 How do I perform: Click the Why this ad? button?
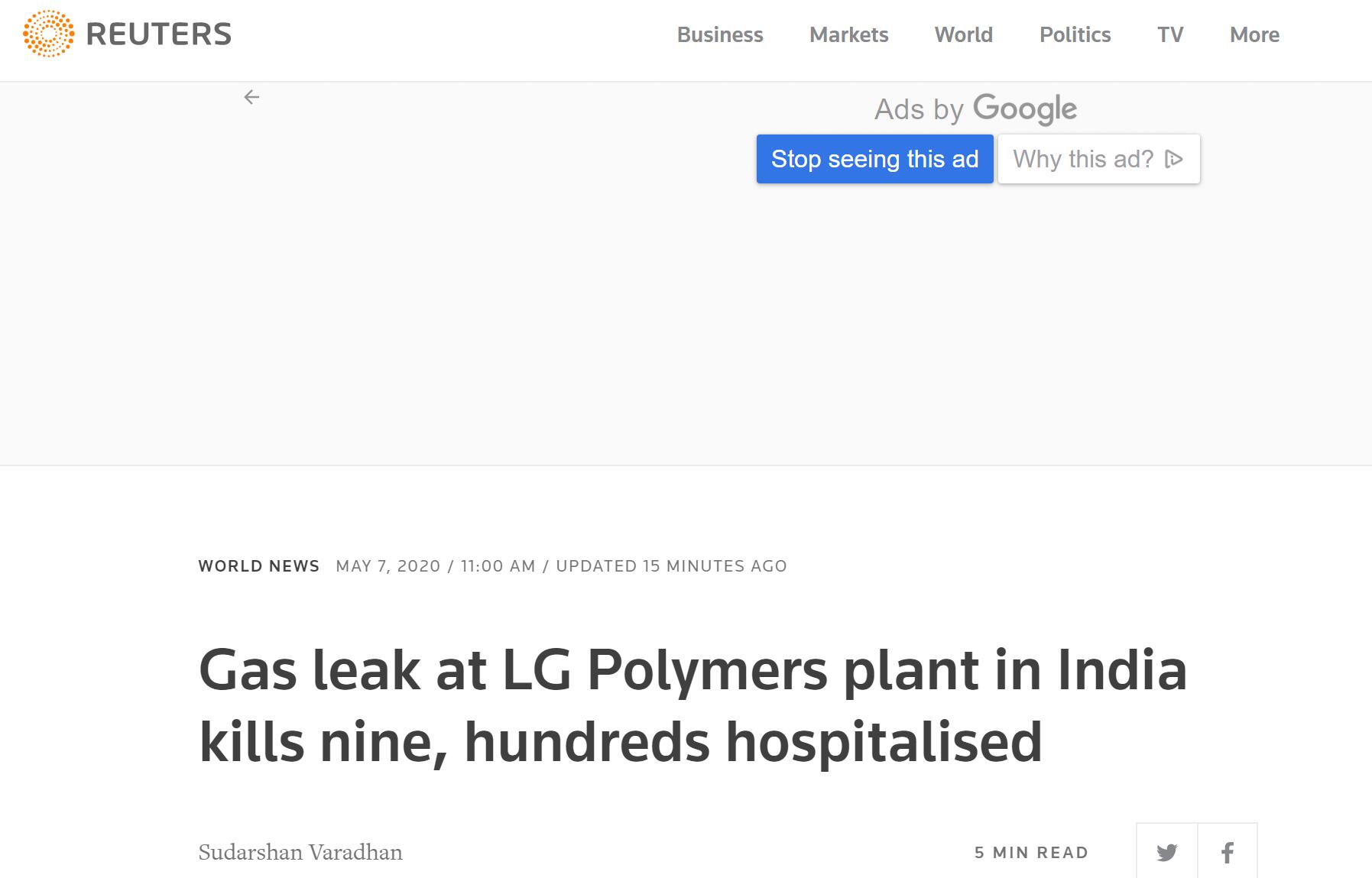pos(1098,159)
